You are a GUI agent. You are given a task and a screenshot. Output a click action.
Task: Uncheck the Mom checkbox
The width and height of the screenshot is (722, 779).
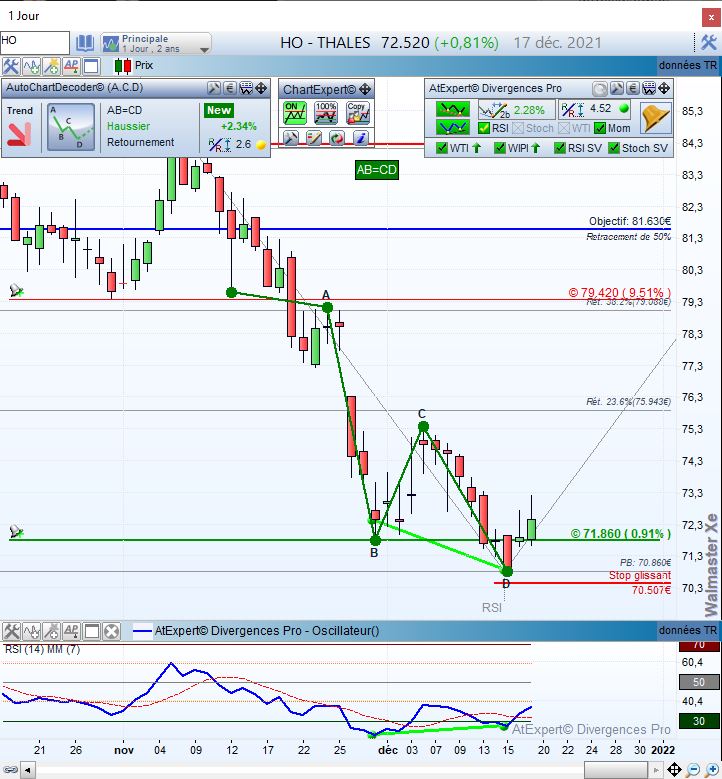coord(600,128)
